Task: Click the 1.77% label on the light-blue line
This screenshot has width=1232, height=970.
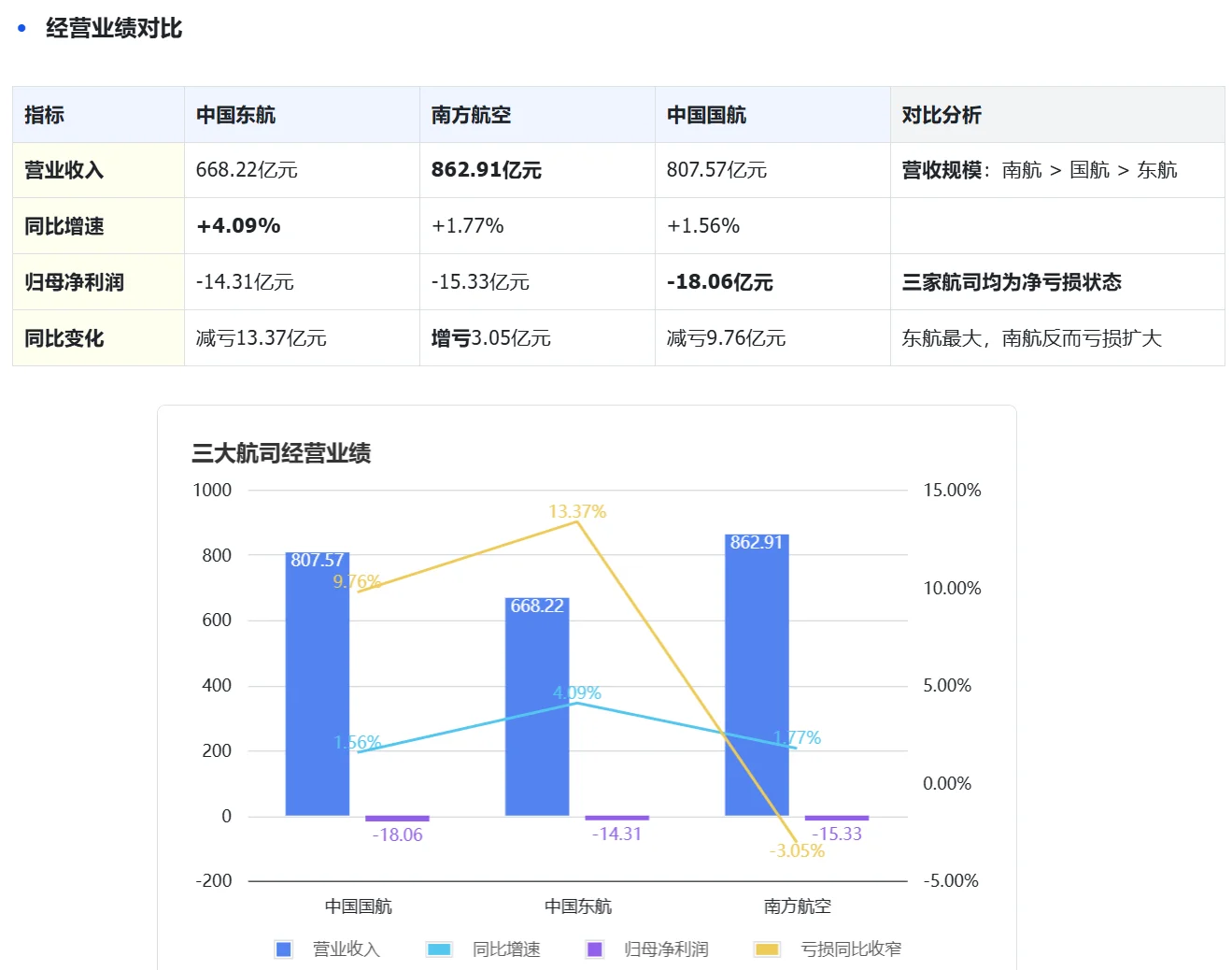Action: pyautogui.click(x=797, y=737)
